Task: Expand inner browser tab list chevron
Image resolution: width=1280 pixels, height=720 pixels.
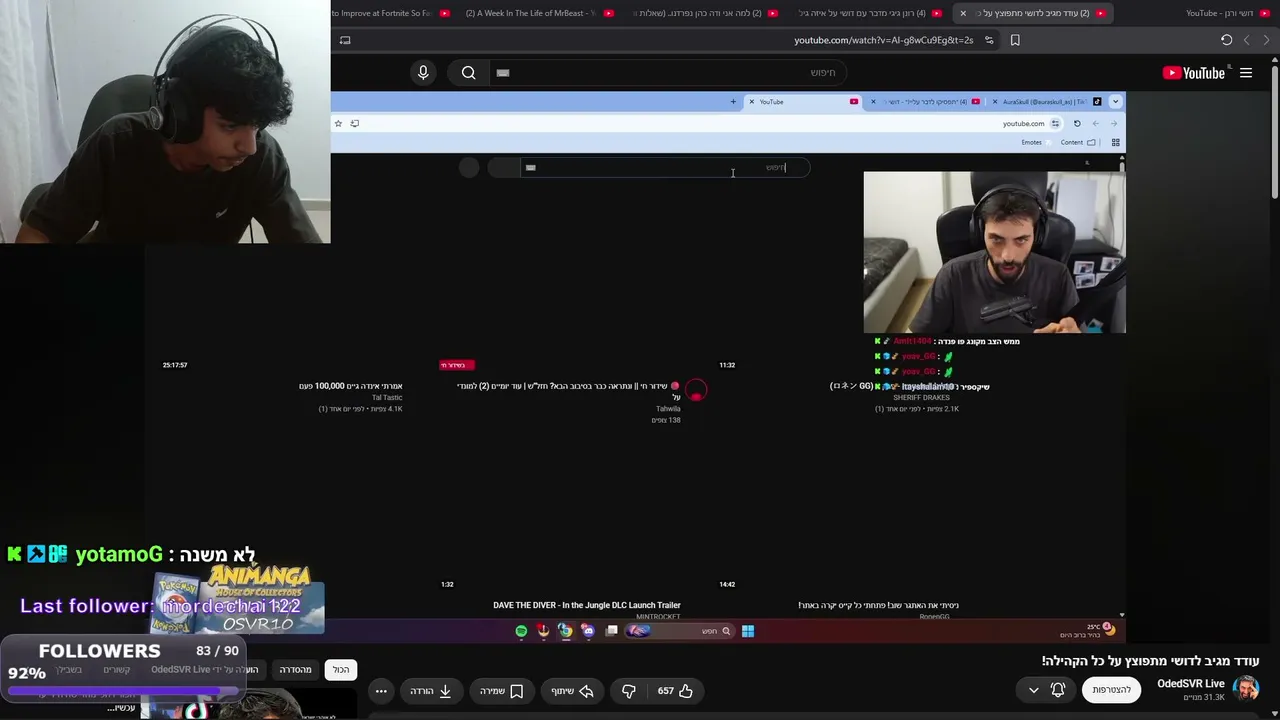Action: [1116, 101]
